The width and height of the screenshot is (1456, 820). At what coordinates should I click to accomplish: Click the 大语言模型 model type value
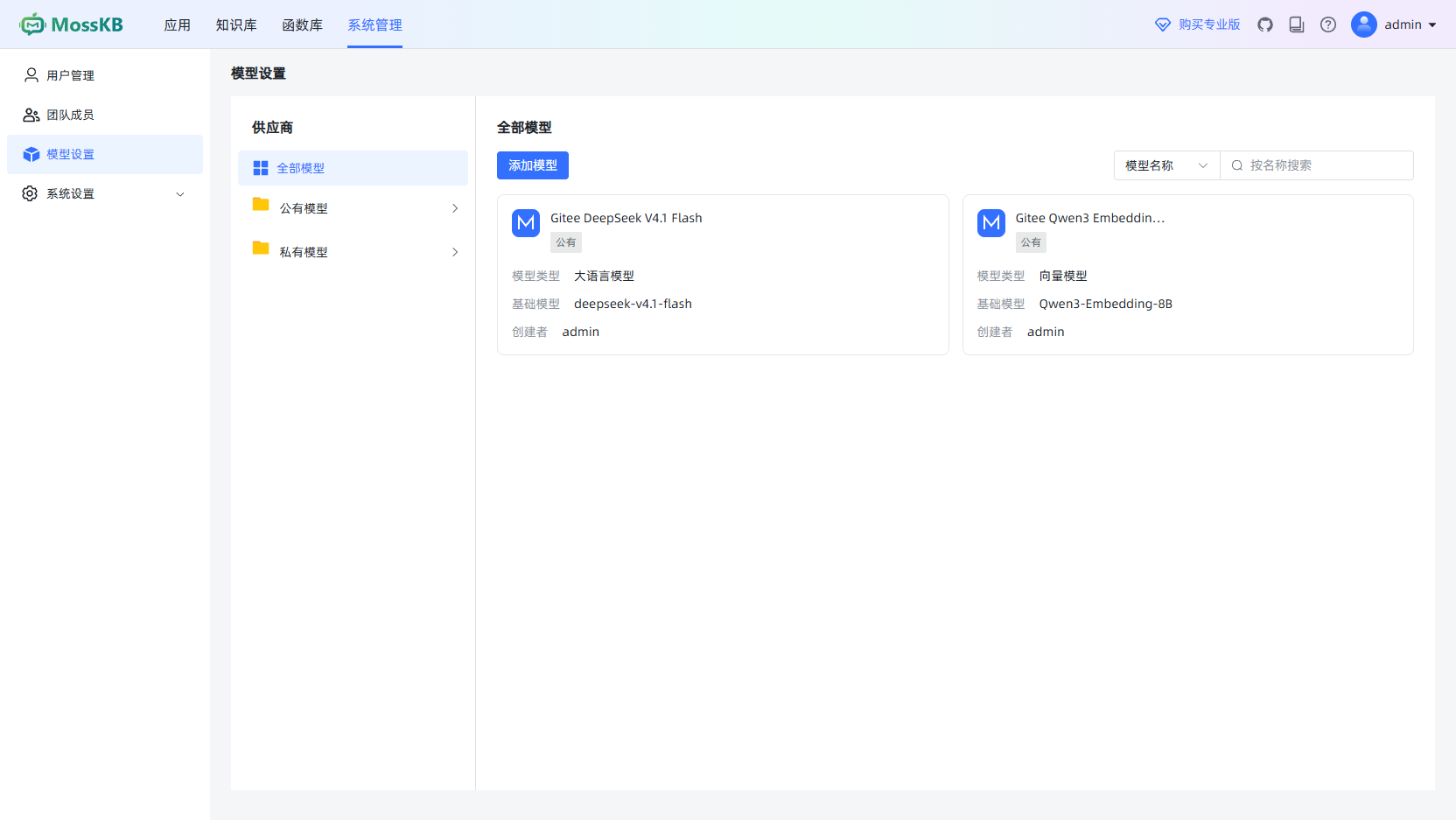pyautogui.click(x=604, y=276)
